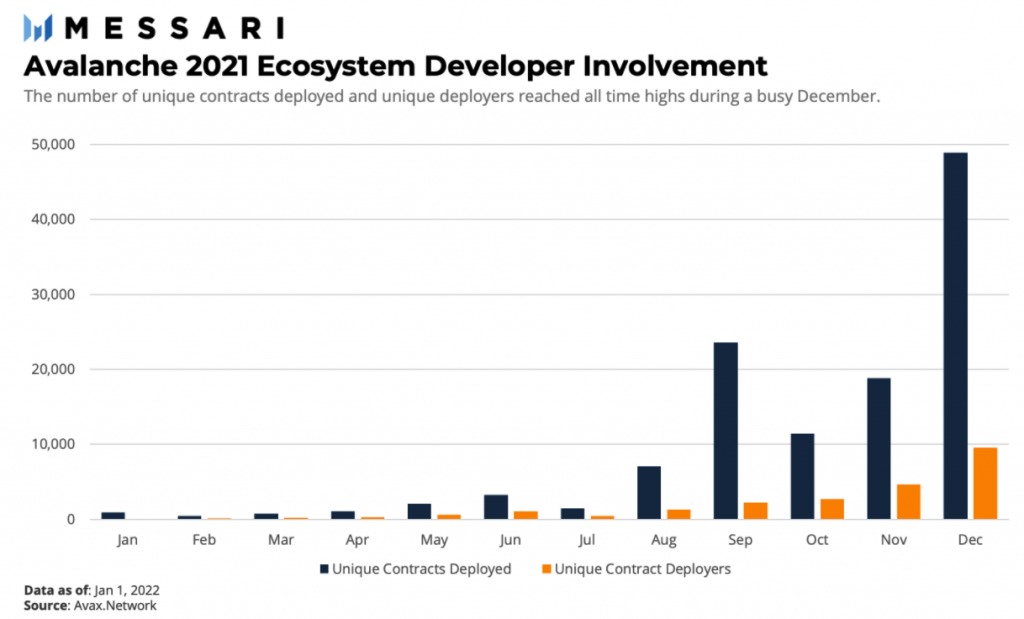The height and width of the screenshot is (619, 1024).
Task: Click the Sep x-axis label
Action: (x=741, y=541)
